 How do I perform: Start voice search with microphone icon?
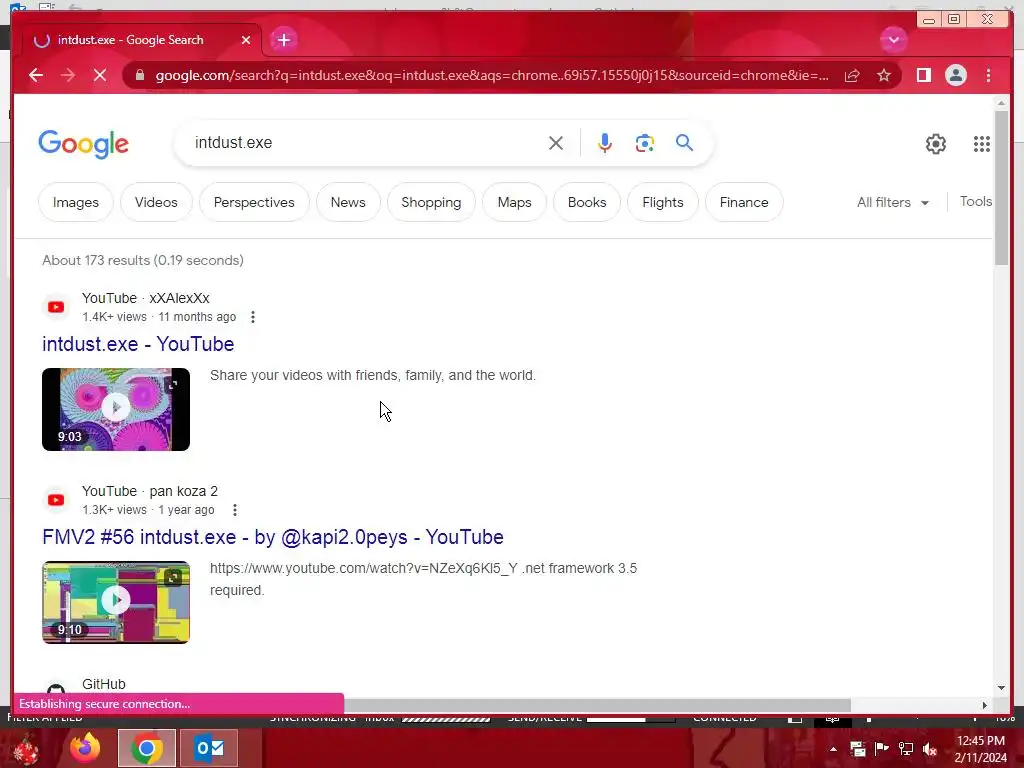tap(605, 143)
